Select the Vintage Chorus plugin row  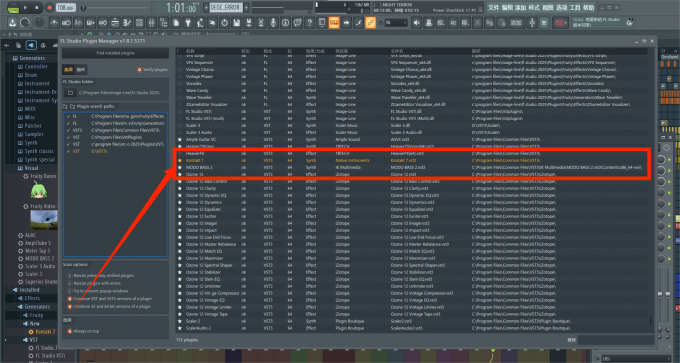click(412, 69)
